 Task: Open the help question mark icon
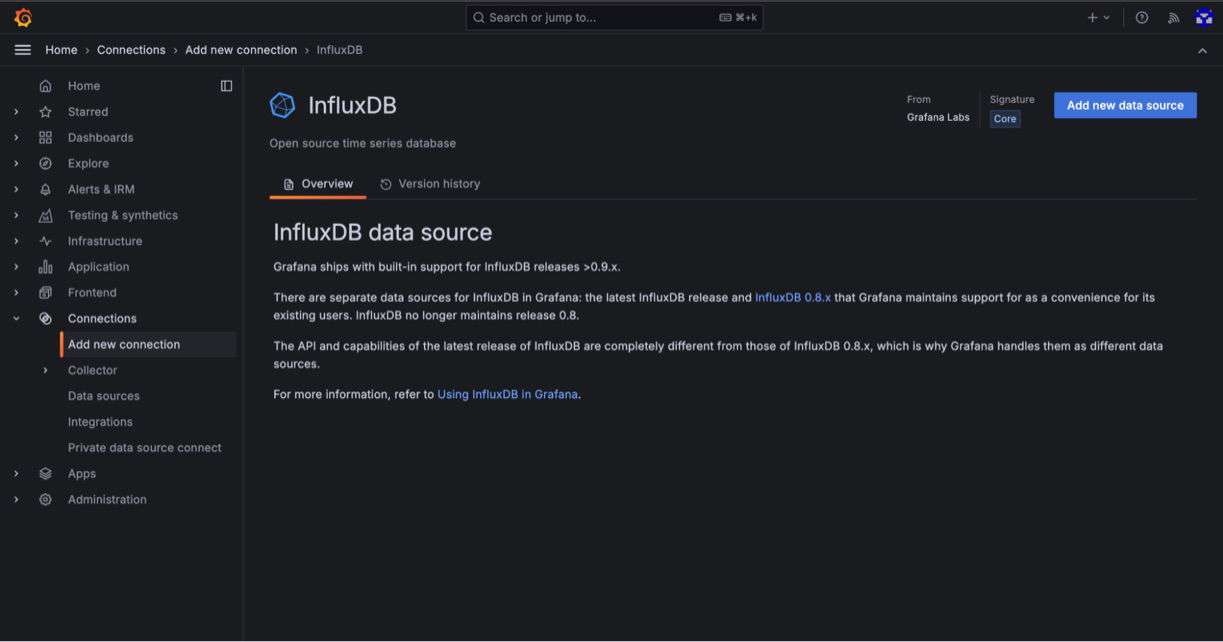coord(1142,17)
